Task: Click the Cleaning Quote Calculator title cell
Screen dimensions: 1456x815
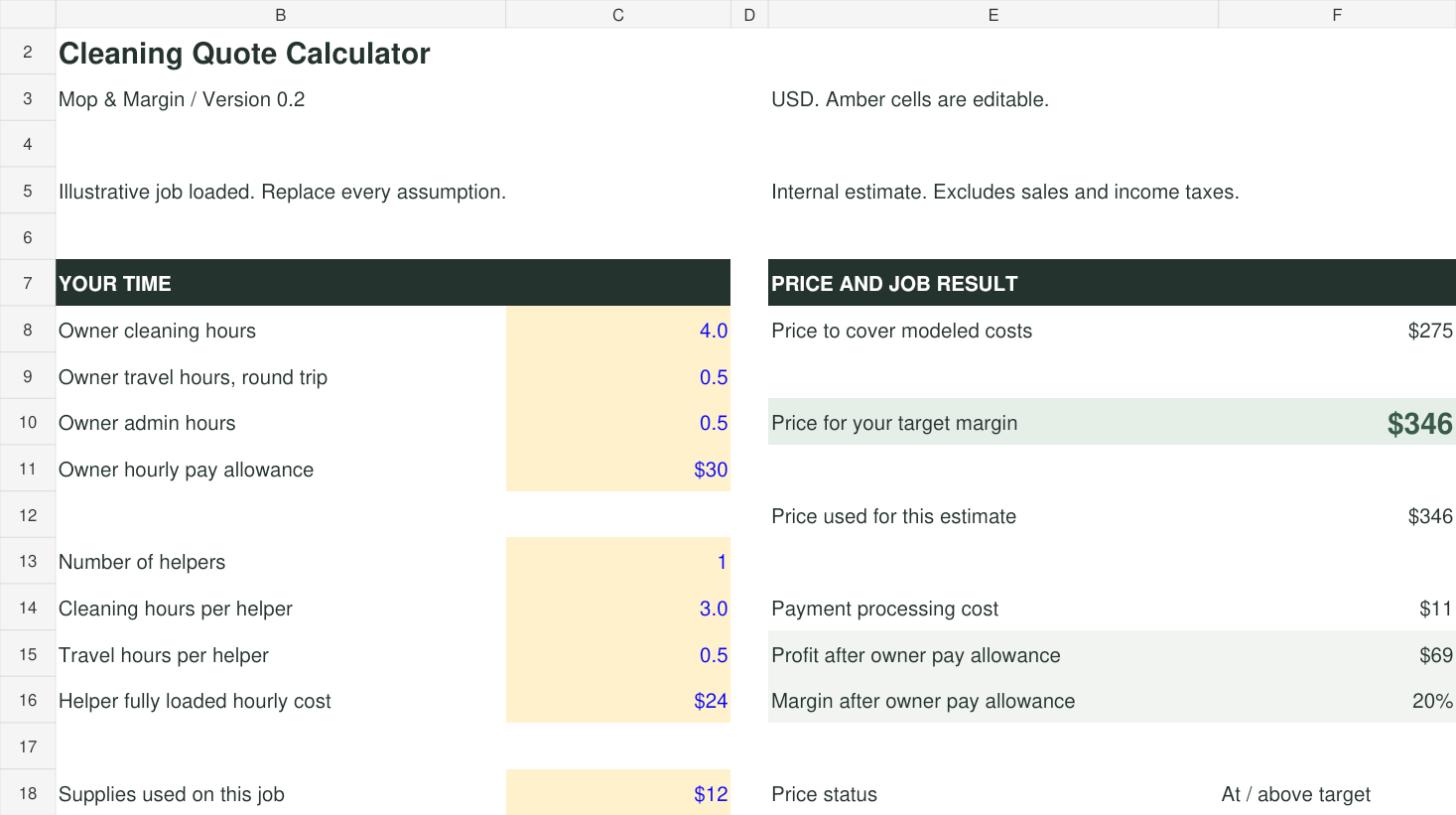Action: click(x=244, y=53)
